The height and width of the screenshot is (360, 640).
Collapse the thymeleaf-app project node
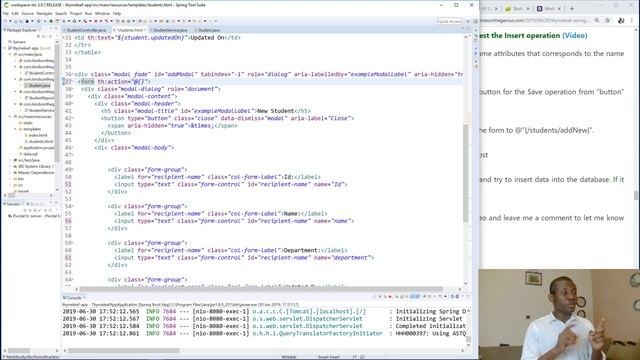5,48
